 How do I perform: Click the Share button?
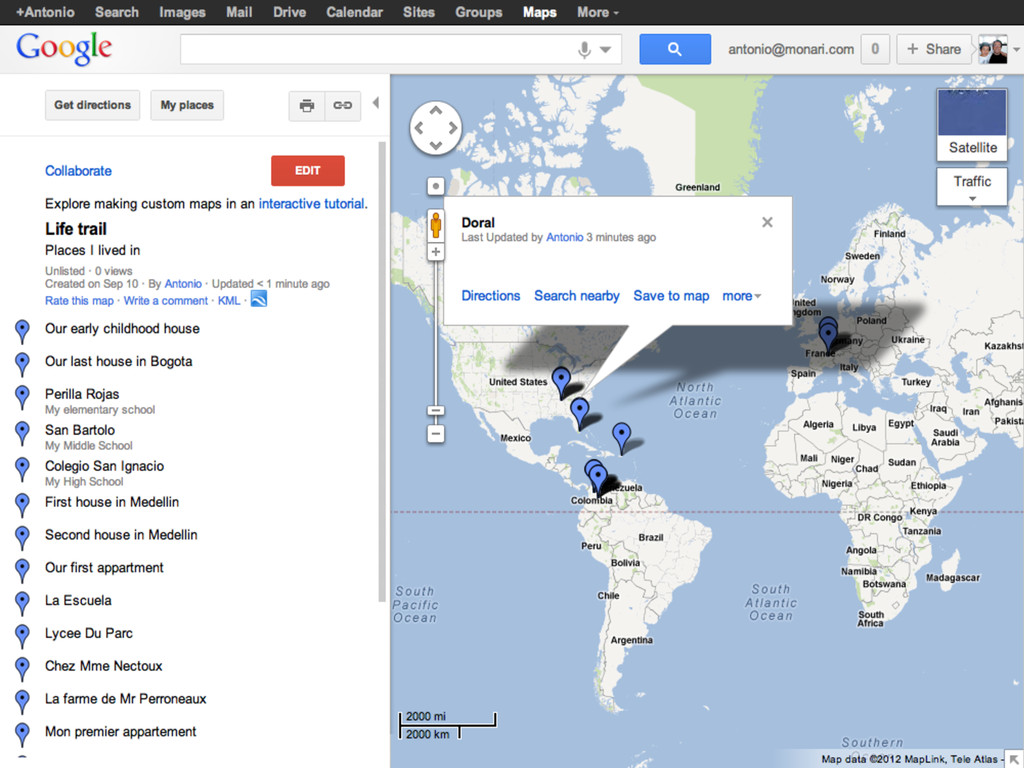pyautogui.click(x=934, y=49)
